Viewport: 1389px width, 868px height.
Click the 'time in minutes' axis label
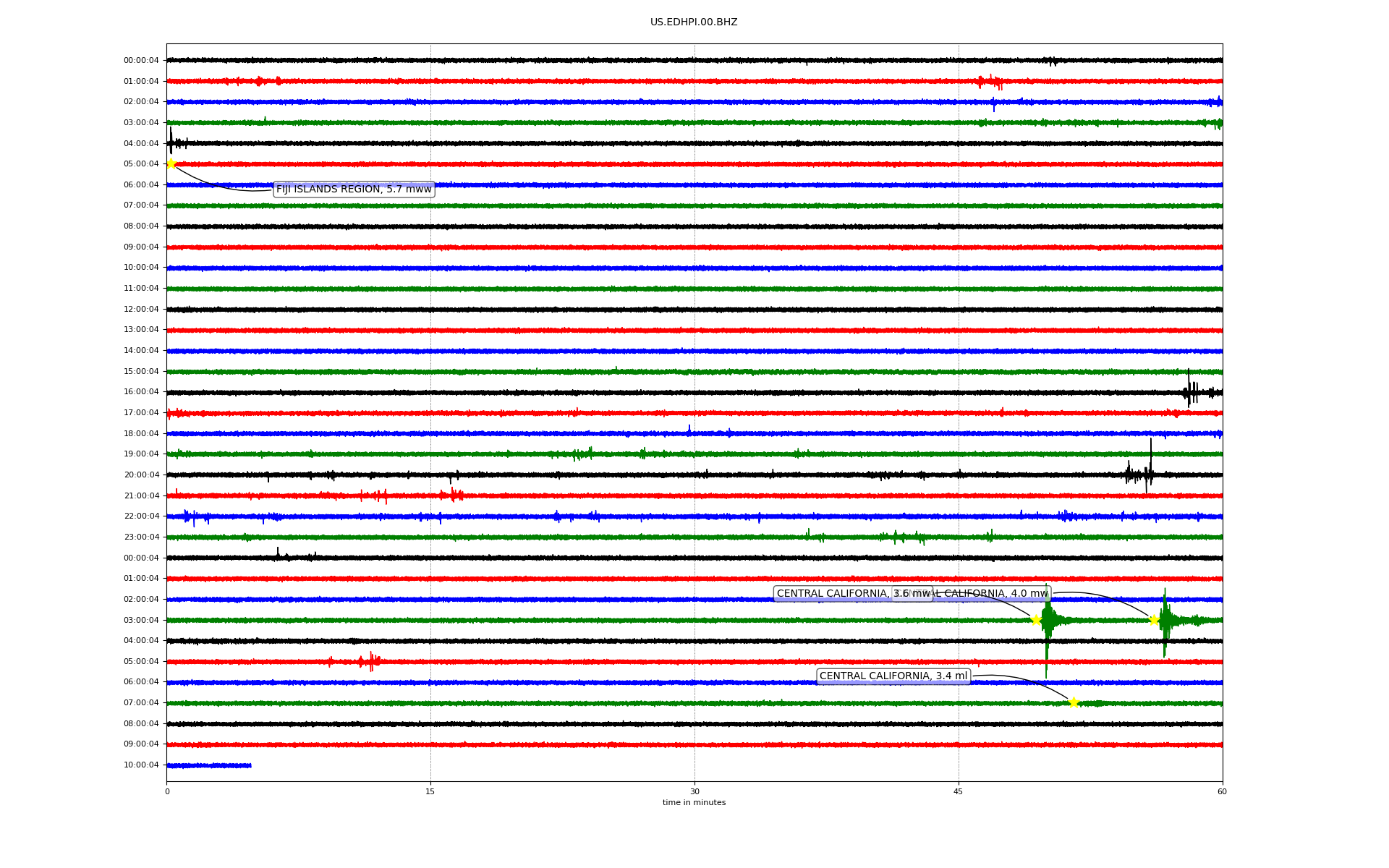(693, 803)
